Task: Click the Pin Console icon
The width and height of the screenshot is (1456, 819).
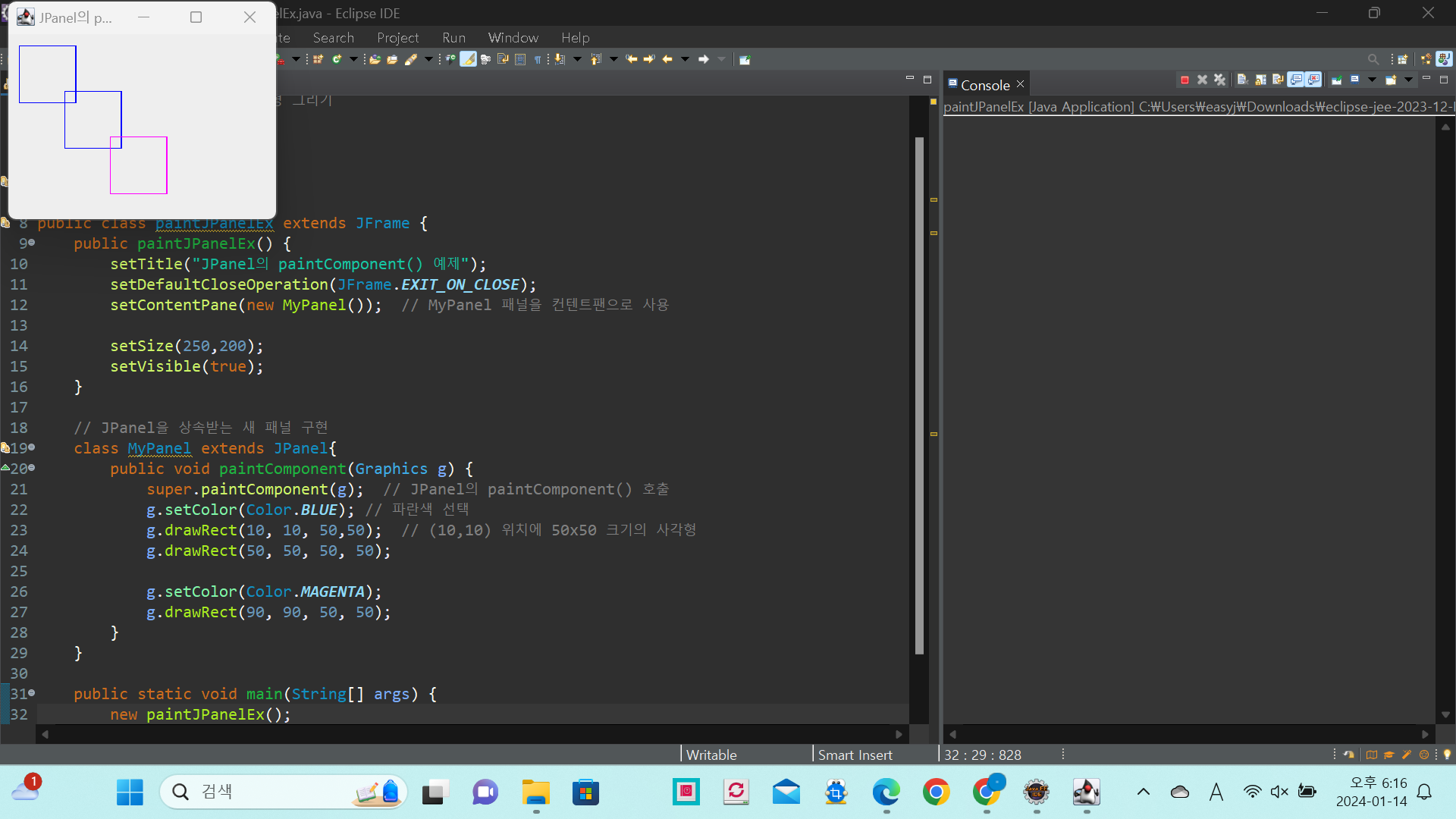Action: click(1337, 80)
